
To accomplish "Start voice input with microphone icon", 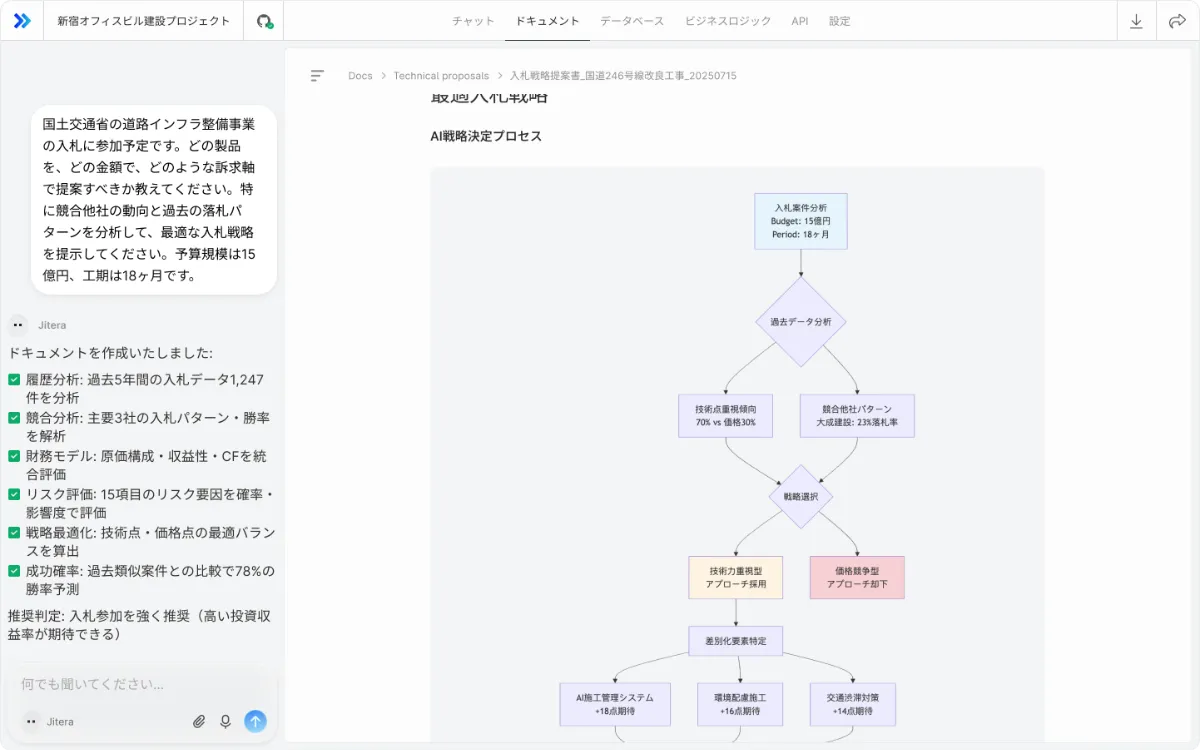I will 226,721.
